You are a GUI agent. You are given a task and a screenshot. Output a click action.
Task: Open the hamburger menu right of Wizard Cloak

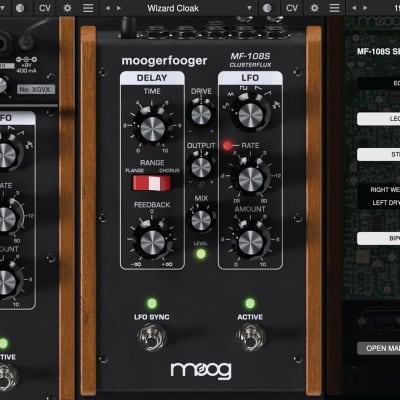tap(334, 8)
